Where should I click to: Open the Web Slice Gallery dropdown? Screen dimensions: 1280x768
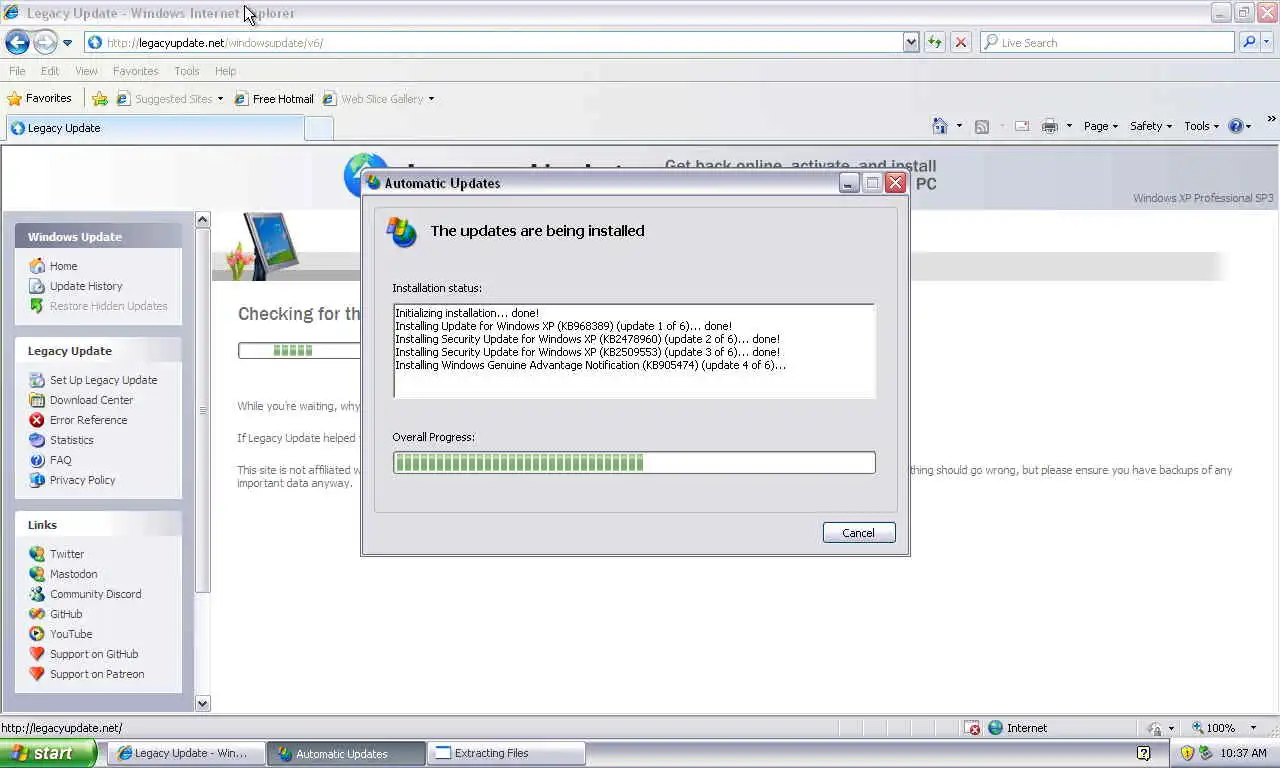coord(379,98)
